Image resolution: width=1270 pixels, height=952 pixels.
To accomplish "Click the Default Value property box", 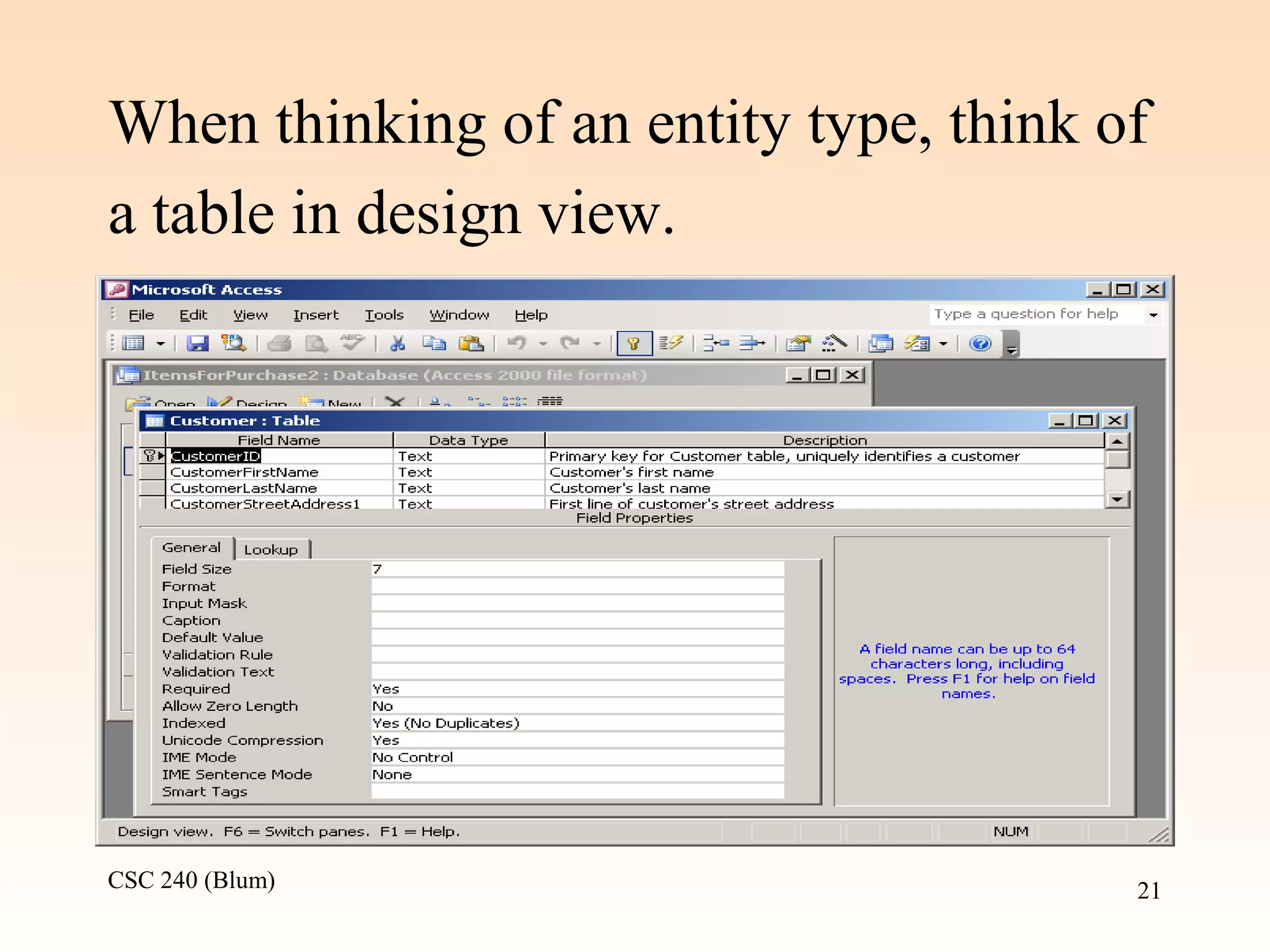I will coord(577,637).
